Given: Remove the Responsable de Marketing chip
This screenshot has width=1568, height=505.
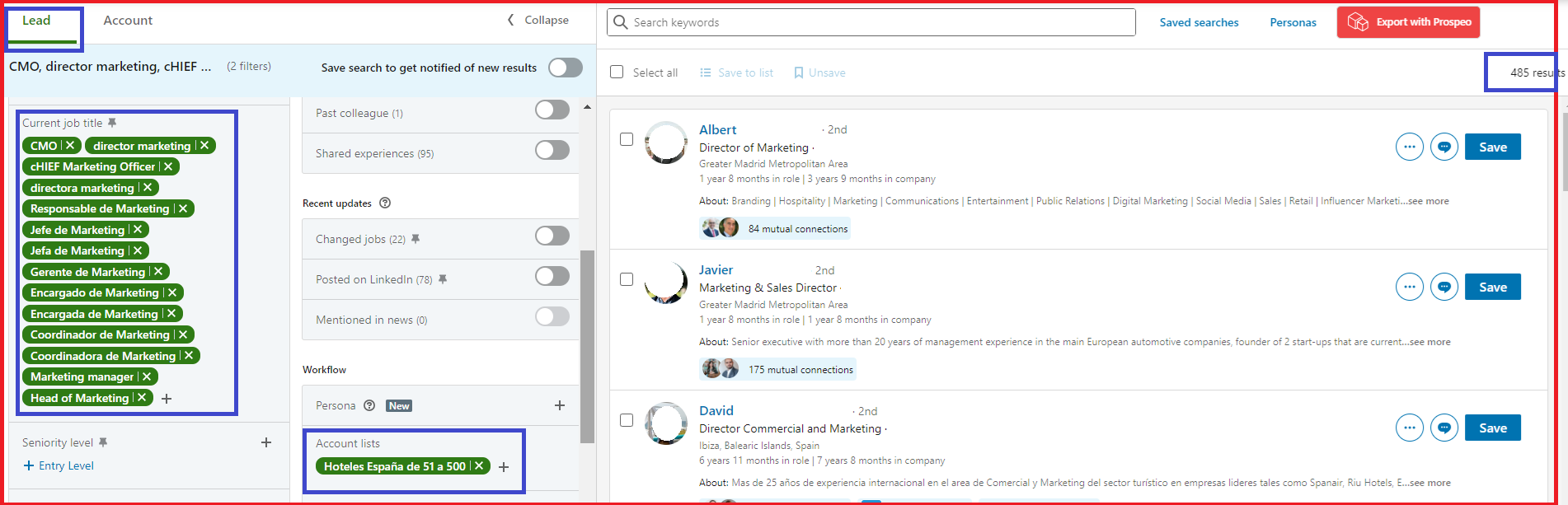Looking at the screenshot, I should (183, 208).
